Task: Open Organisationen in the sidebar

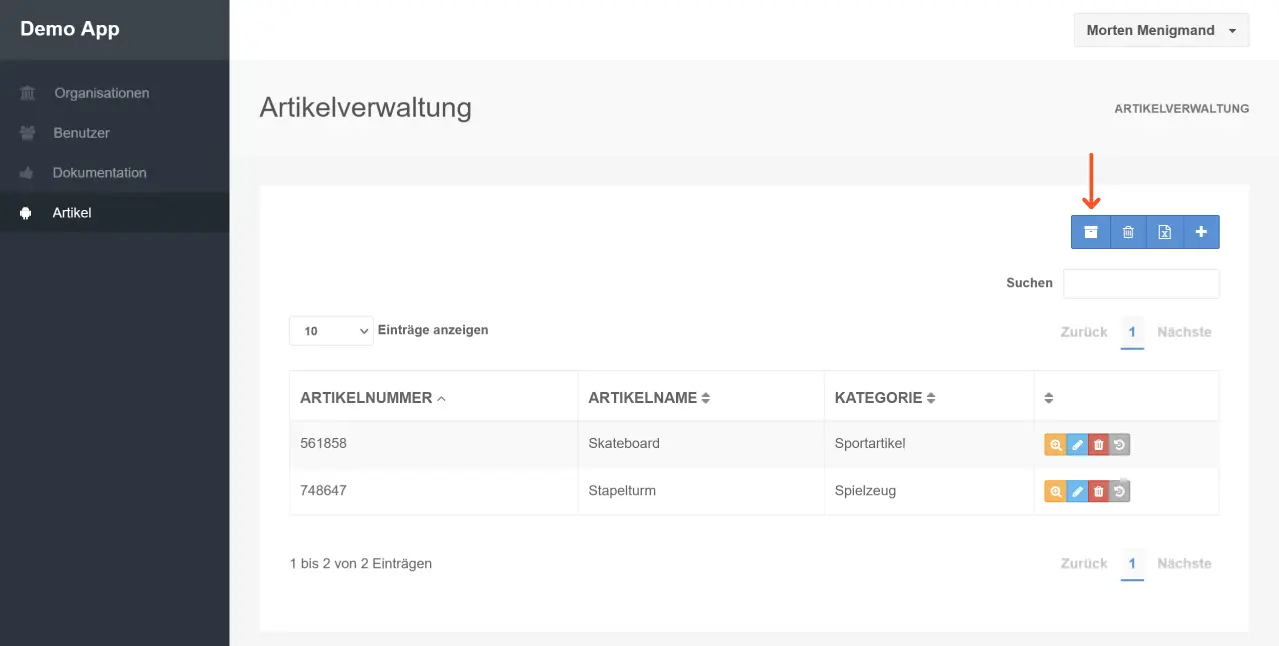Action: tap(101, 93)
